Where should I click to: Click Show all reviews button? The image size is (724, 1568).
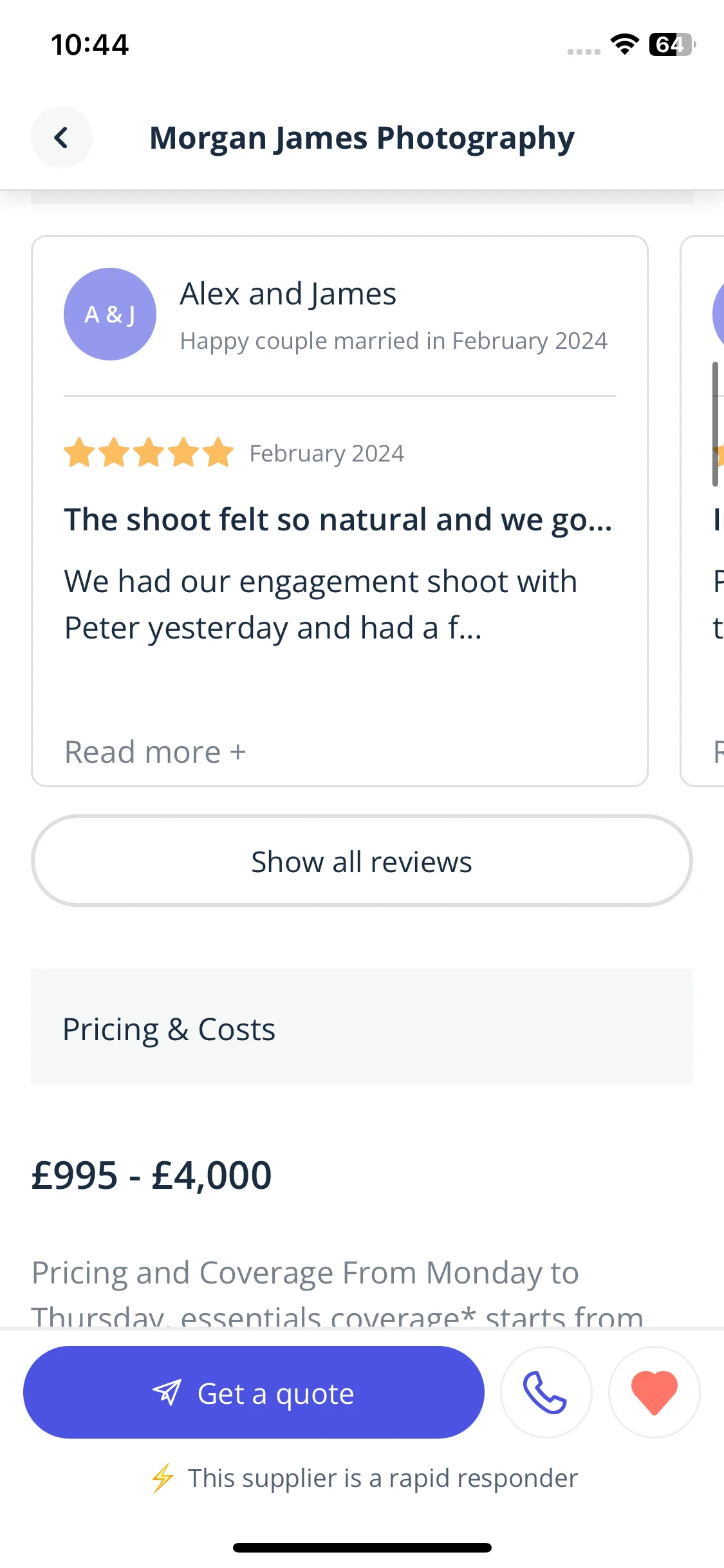coord(362,861)
